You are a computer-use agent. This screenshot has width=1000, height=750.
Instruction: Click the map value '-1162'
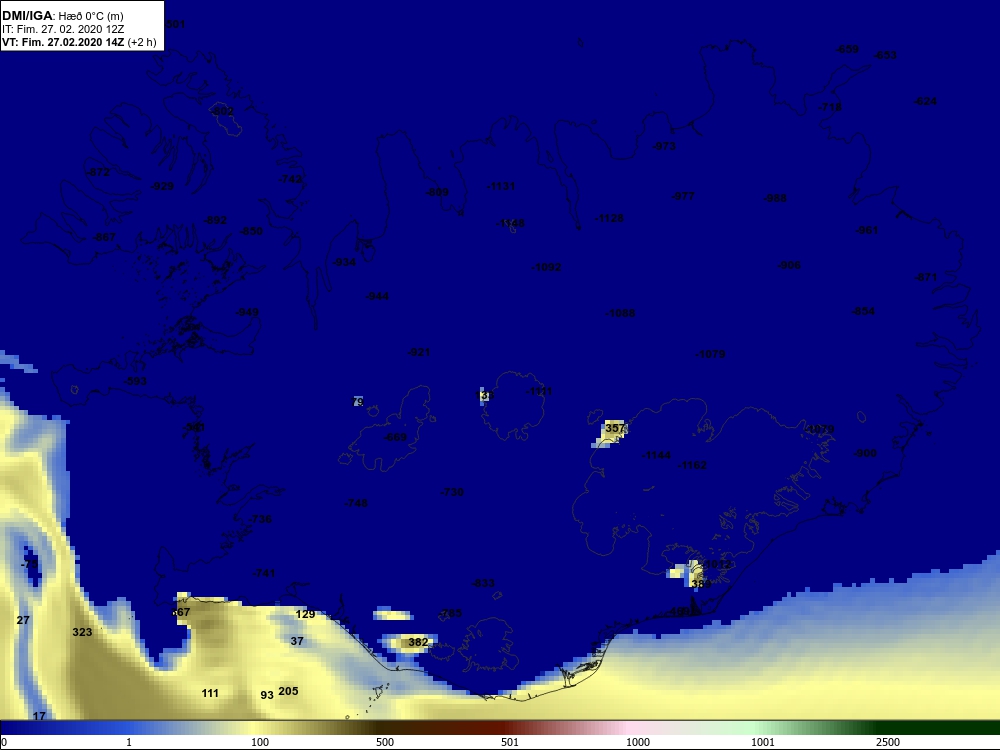tap(693, 465)
